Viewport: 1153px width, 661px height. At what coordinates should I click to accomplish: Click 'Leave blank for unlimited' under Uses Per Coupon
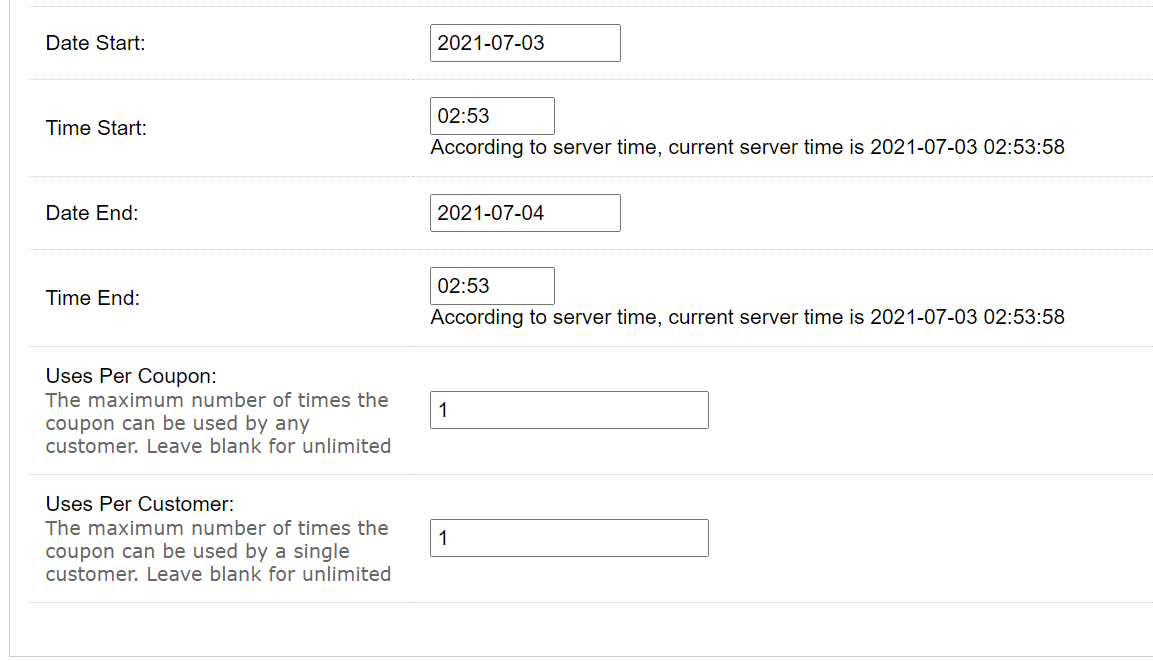click(x=268, y=446)
